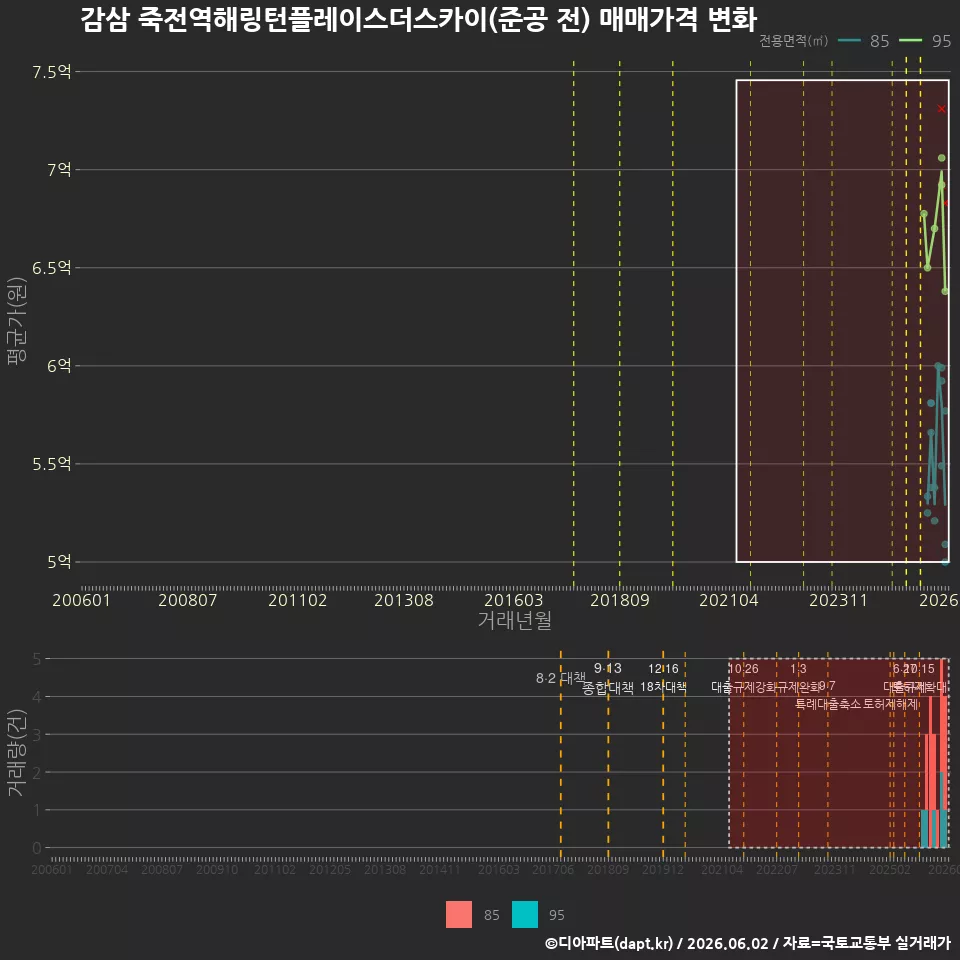Click '202311' on the price chart axis

pos(838,600)
